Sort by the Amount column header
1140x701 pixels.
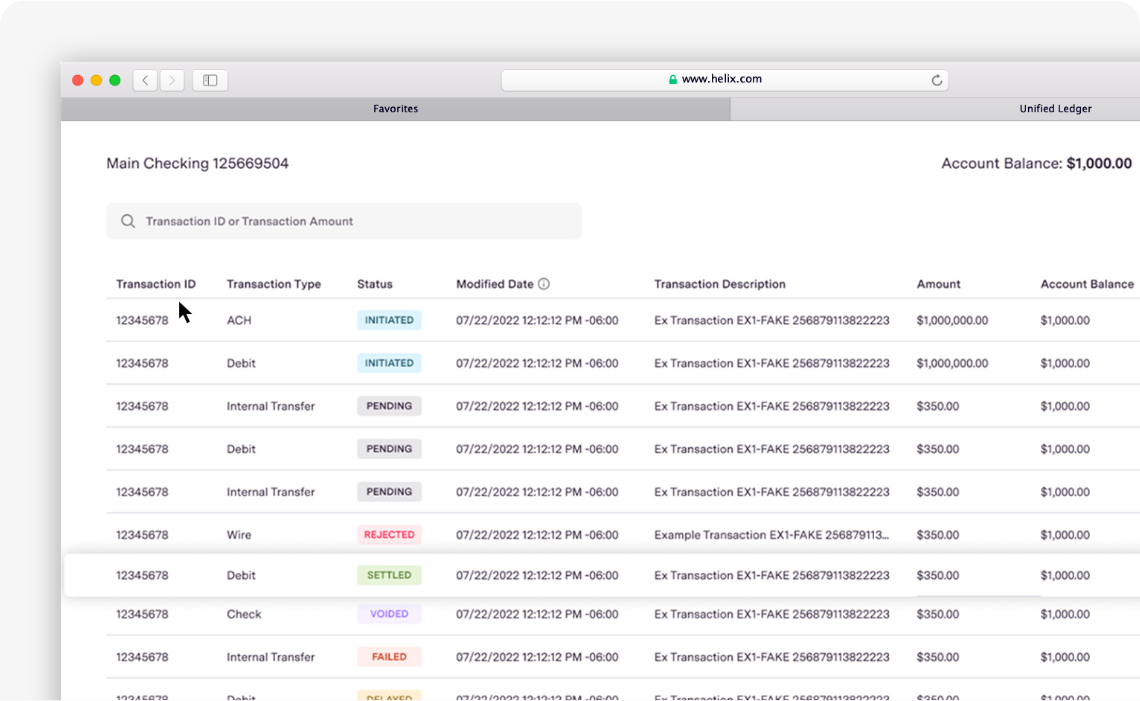pyautogui.click(x=938, y=283)
